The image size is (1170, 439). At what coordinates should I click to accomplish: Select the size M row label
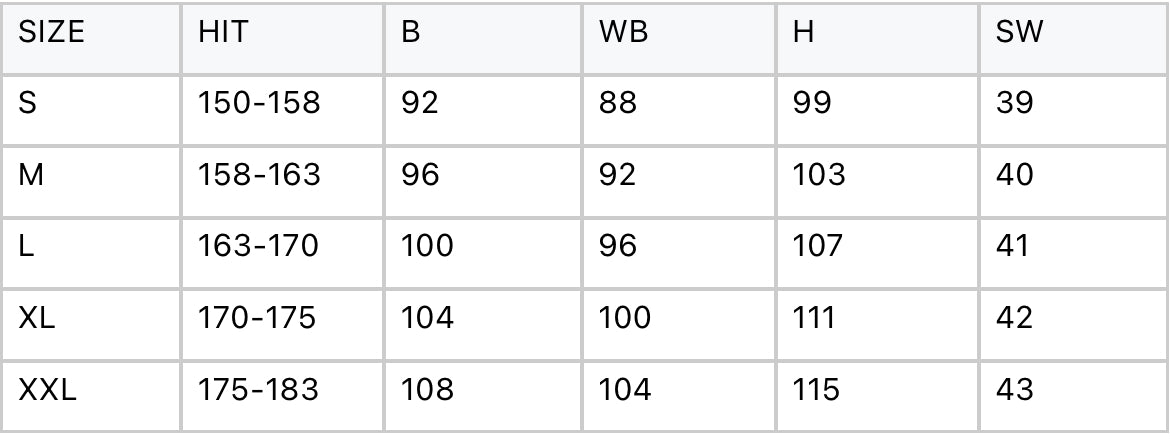pos(31,175)
